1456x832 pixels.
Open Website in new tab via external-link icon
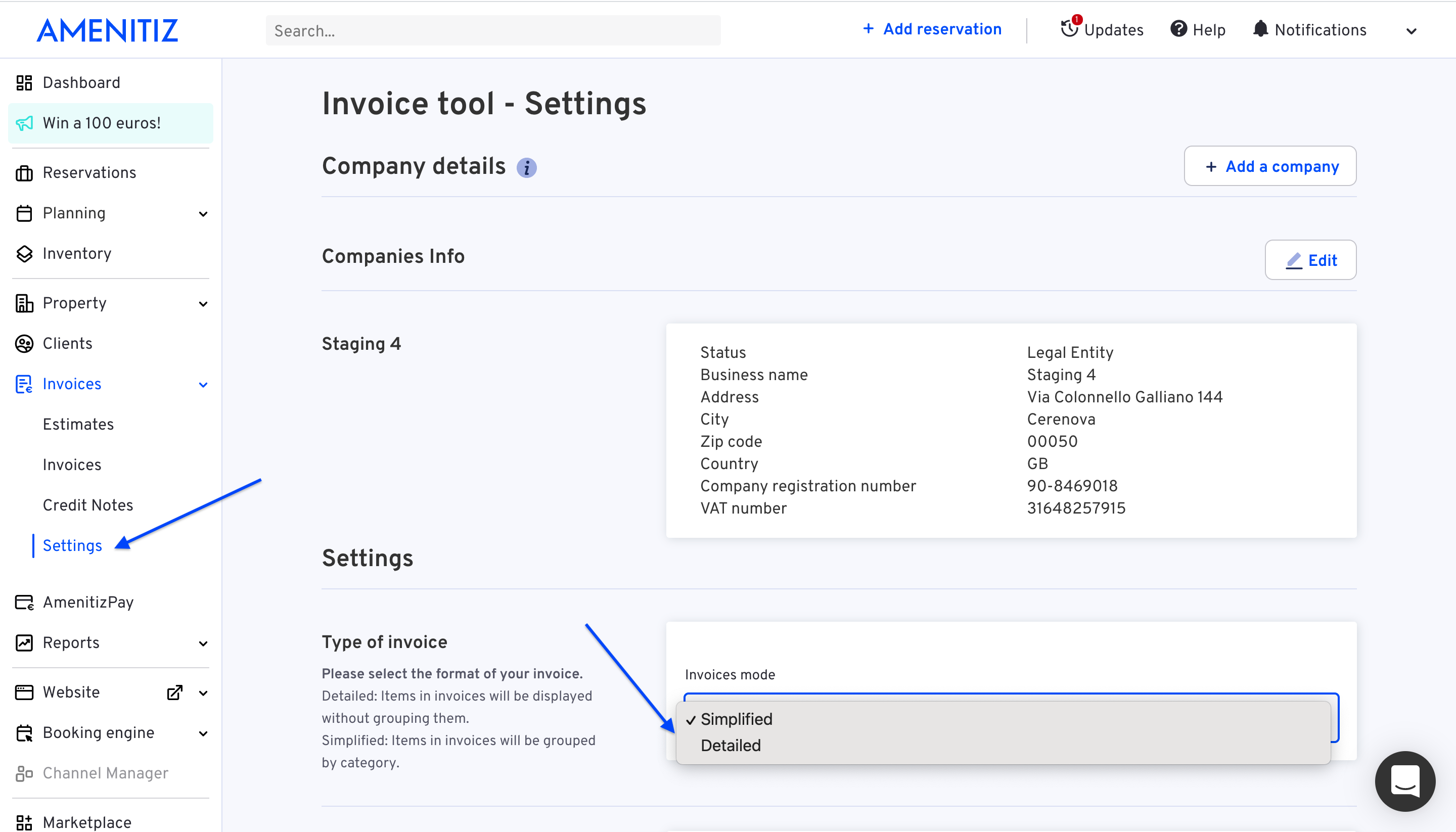(174, 692)
